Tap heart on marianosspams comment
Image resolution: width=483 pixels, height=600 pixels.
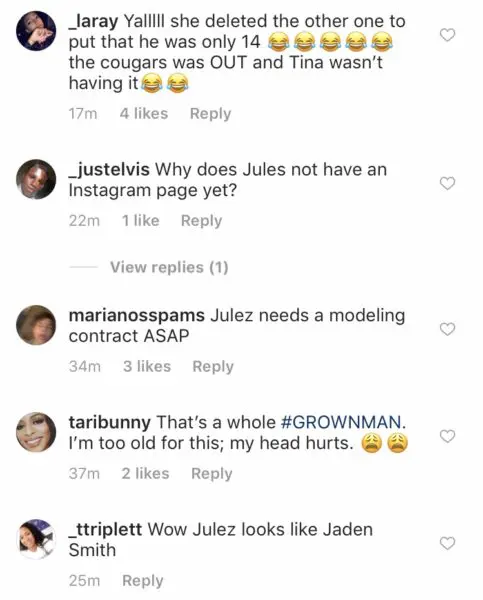pyautogui.click(x=447, y=329)
